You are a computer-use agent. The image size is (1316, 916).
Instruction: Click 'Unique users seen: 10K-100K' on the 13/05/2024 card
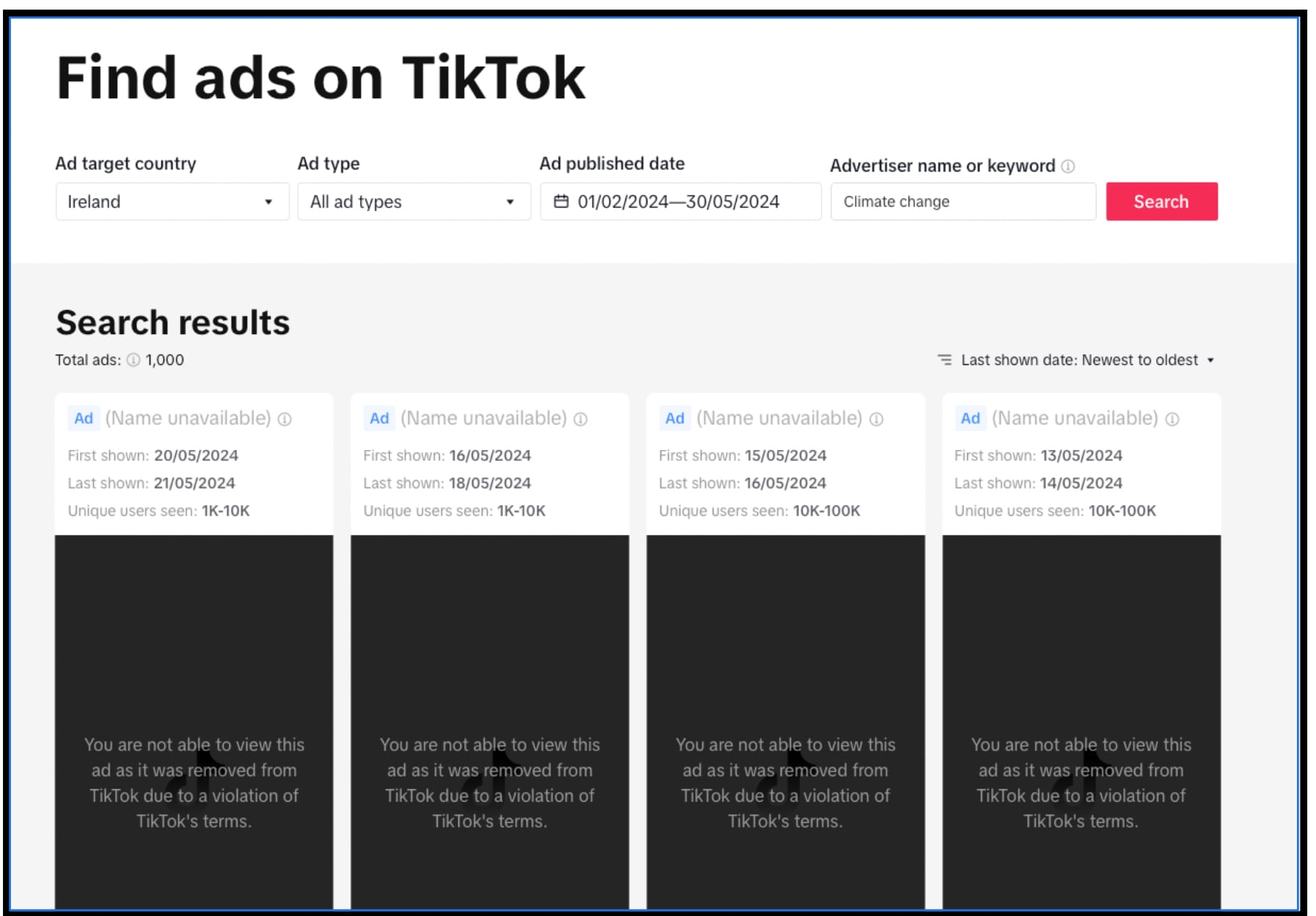coord(1055,511)
